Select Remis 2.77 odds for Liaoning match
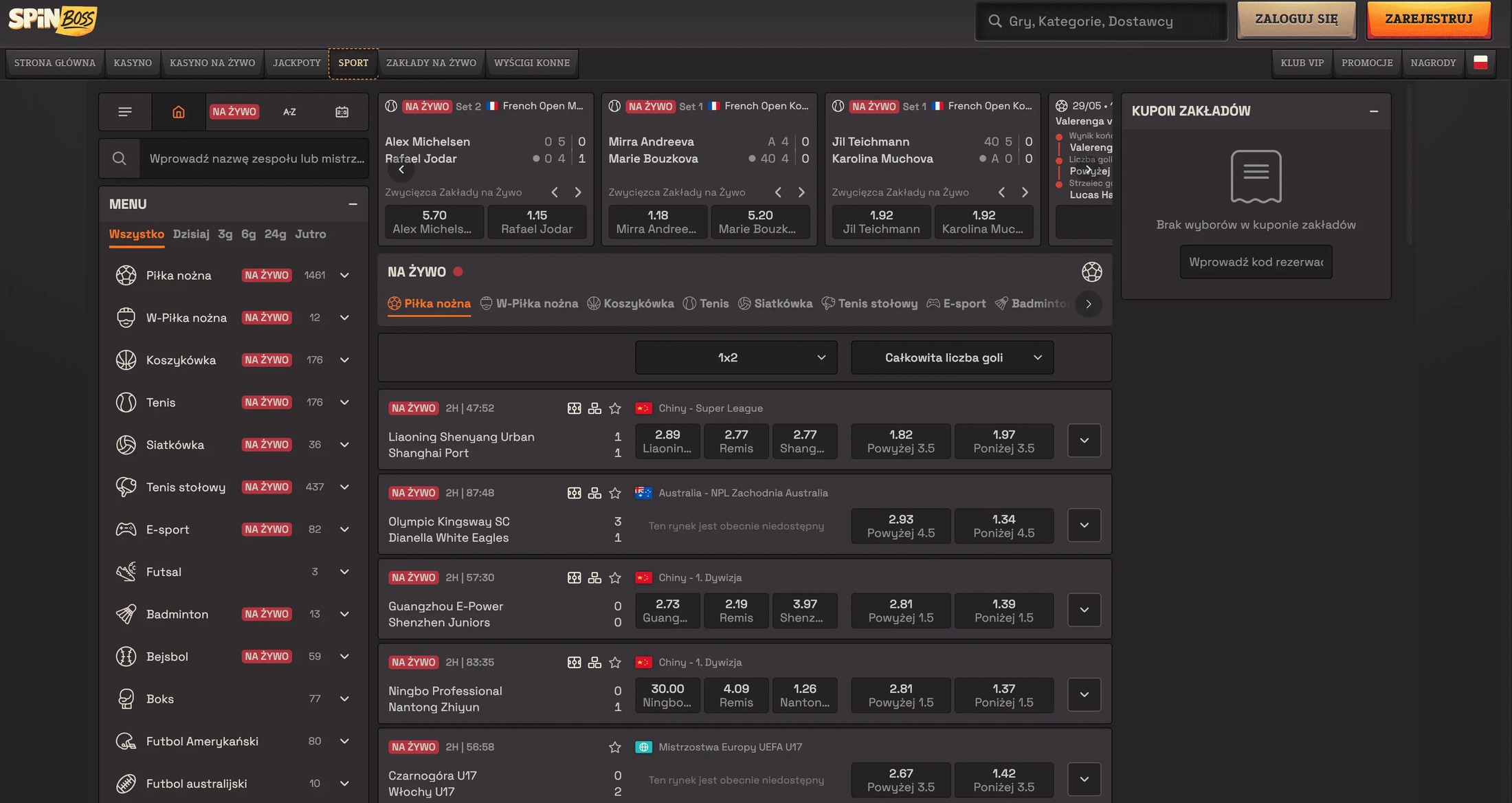Viewport: 1512px width, 803px height. click(x=736, y=441)
